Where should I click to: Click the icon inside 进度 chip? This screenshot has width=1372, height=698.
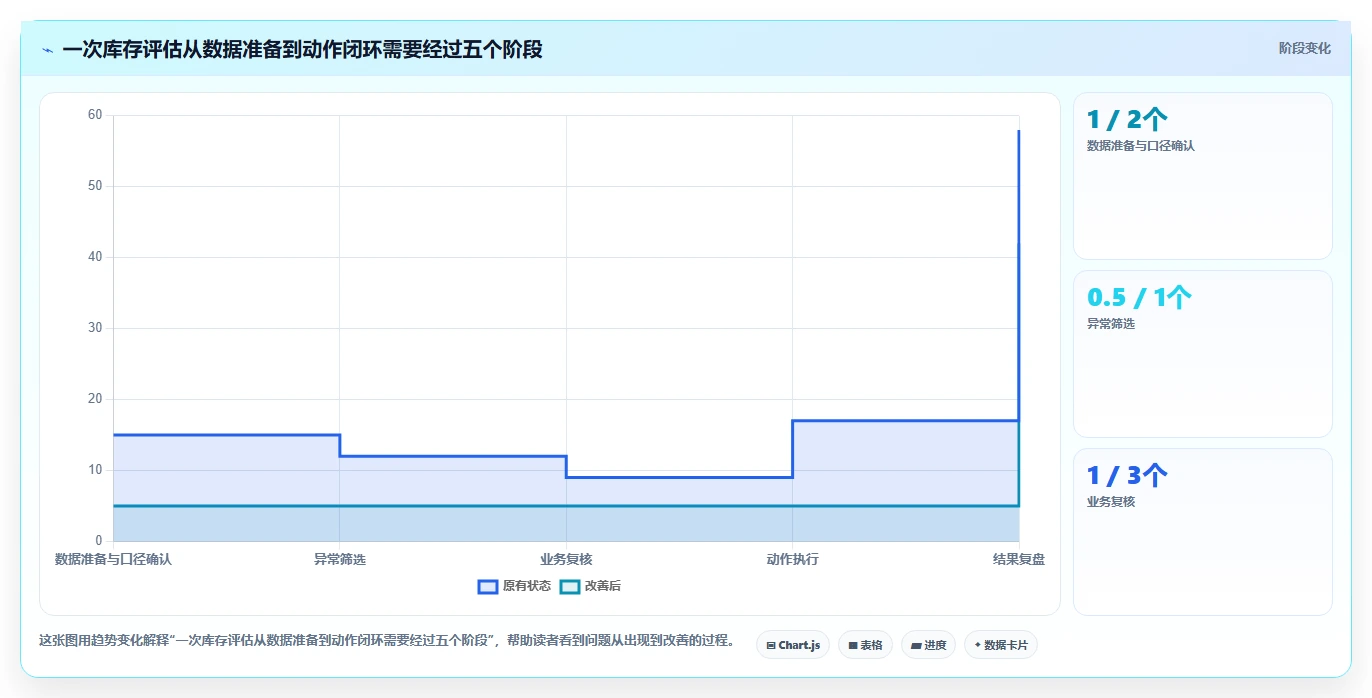click(x=916, y=646)
